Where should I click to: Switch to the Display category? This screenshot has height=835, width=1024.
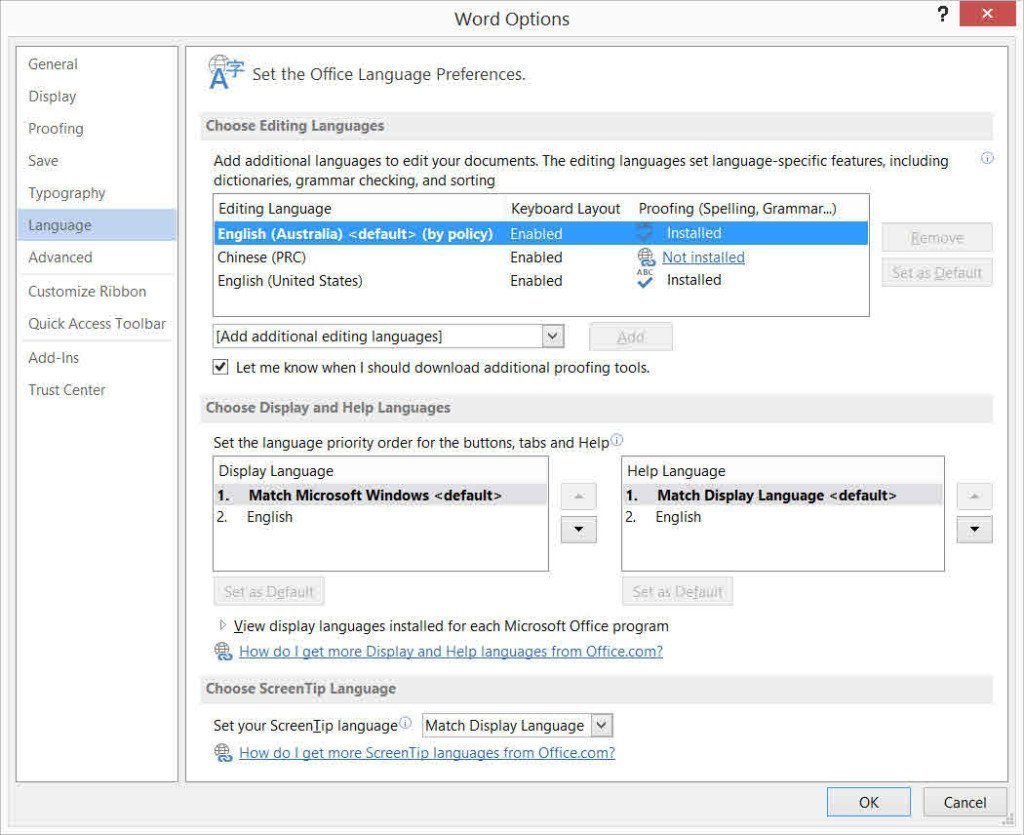52,96
